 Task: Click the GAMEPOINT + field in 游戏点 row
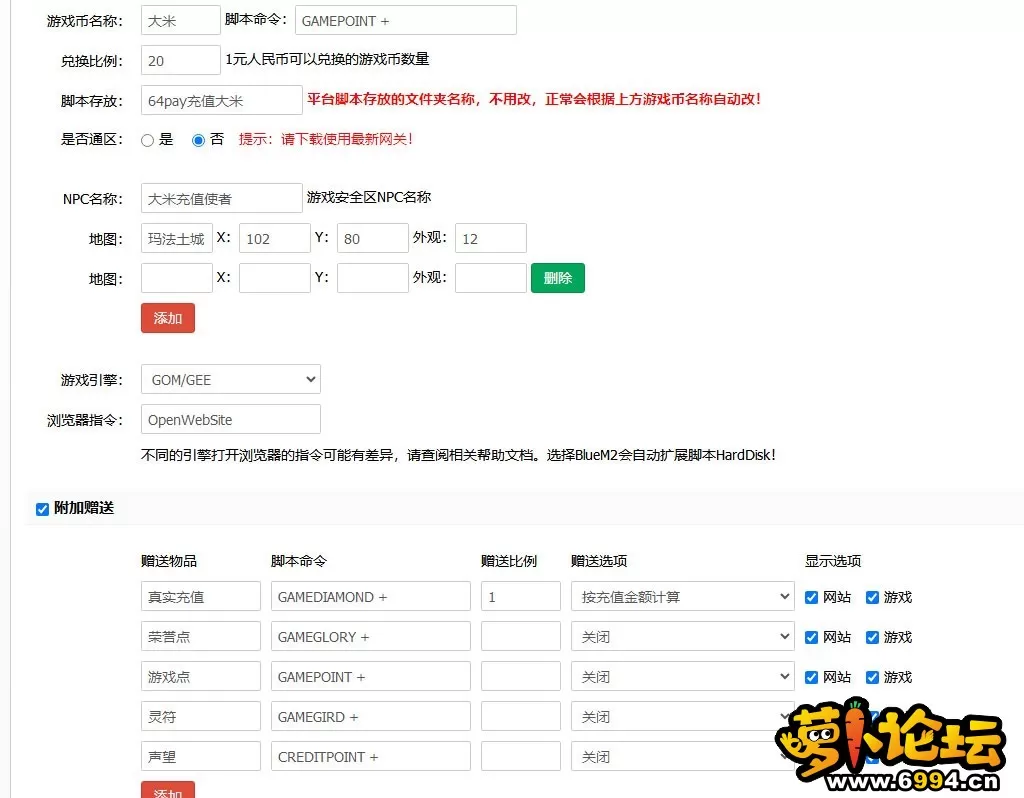coord(371,677)
